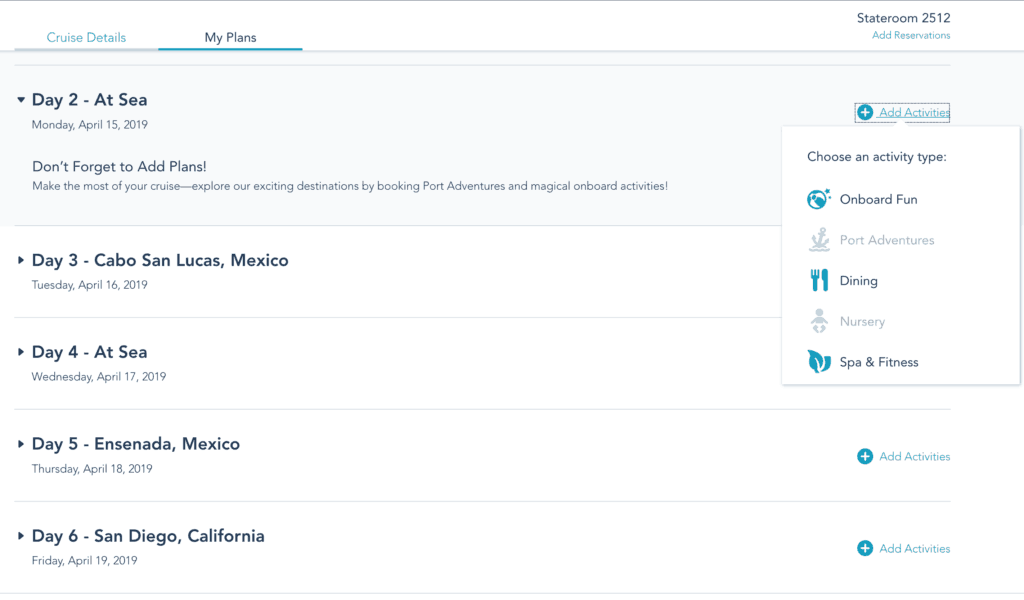
Task: Click the Wednesday, April 17, 2019 date
Action: (99, 377)
